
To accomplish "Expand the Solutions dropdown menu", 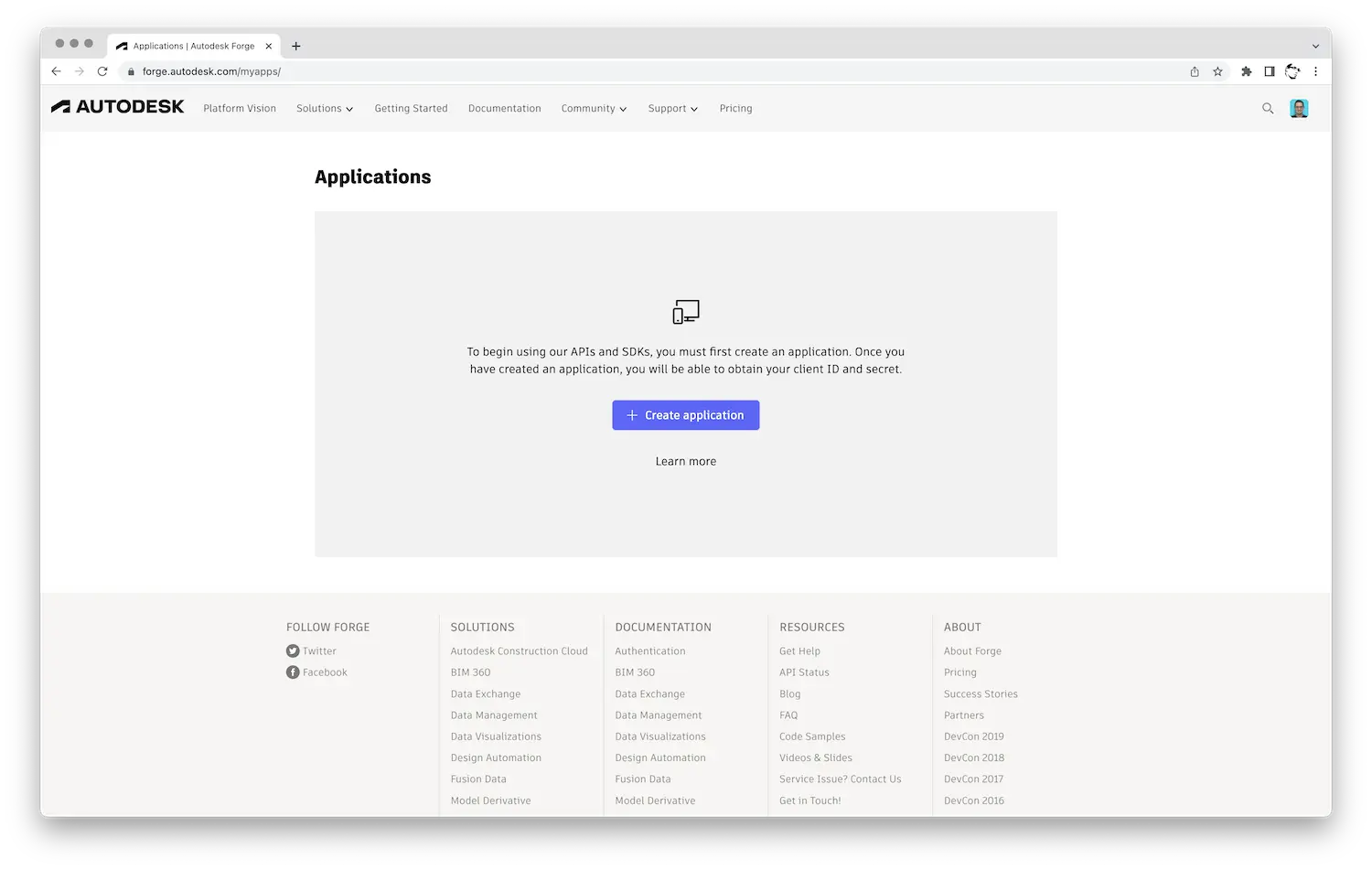I will (x=324, y=108).
